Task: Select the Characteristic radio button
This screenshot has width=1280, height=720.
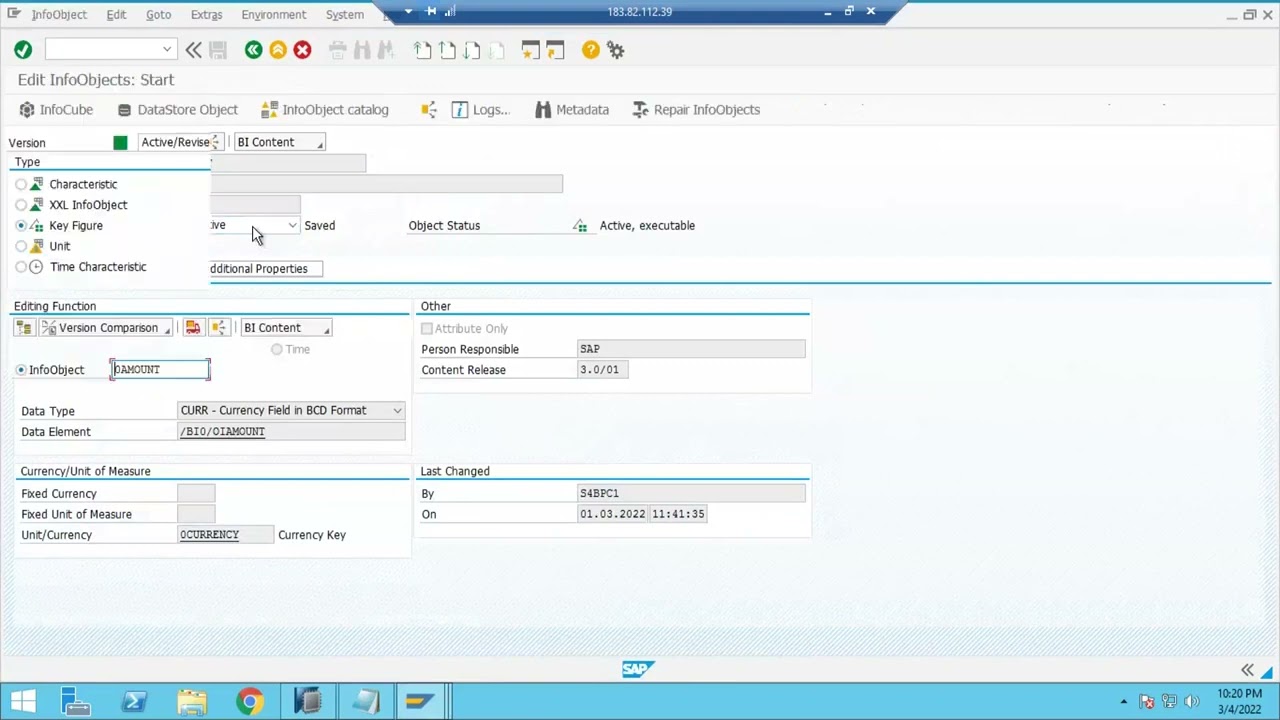Action: [21, 185]
